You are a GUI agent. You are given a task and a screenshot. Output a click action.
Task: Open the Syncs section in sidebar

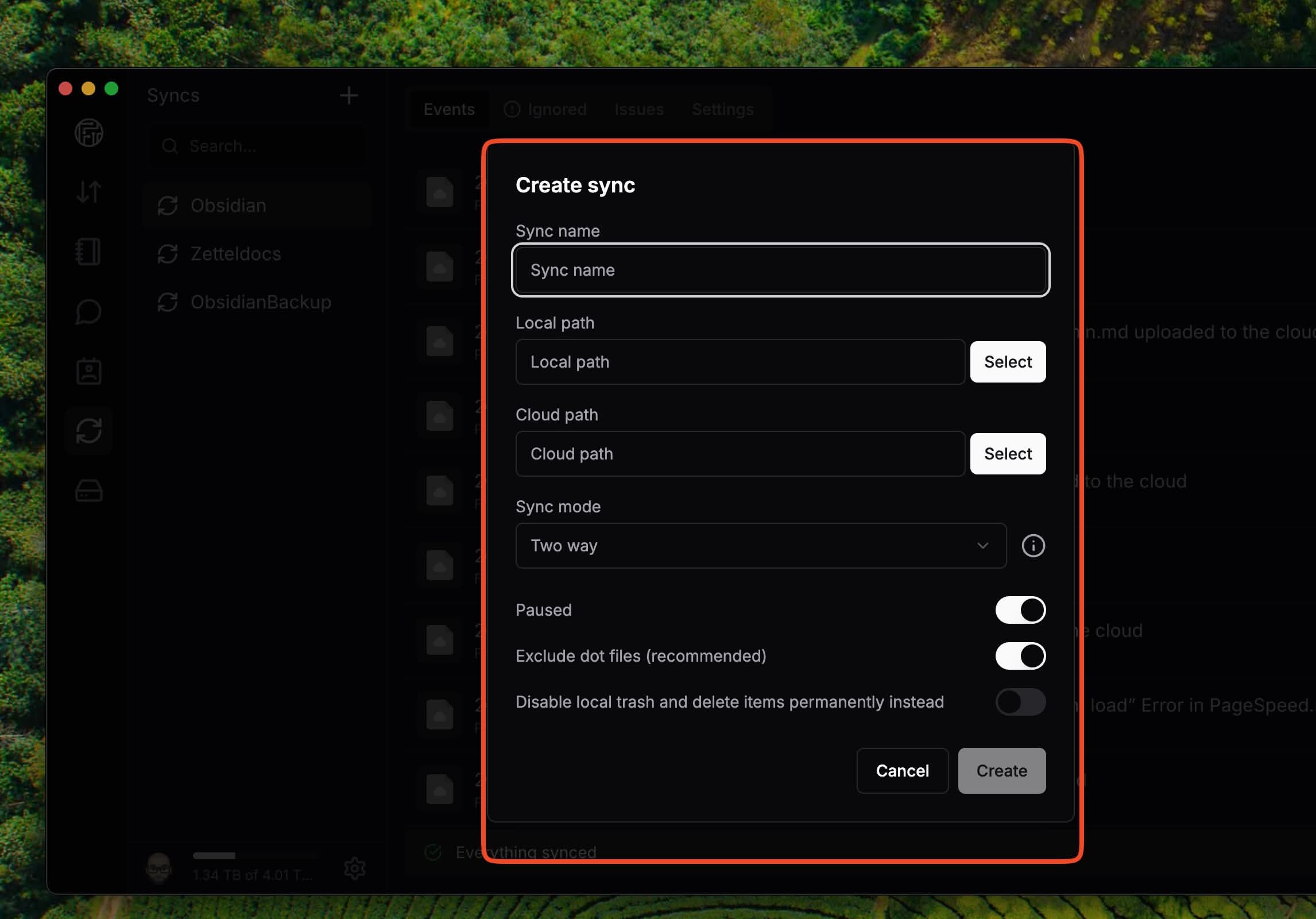(x=89, y=431)
